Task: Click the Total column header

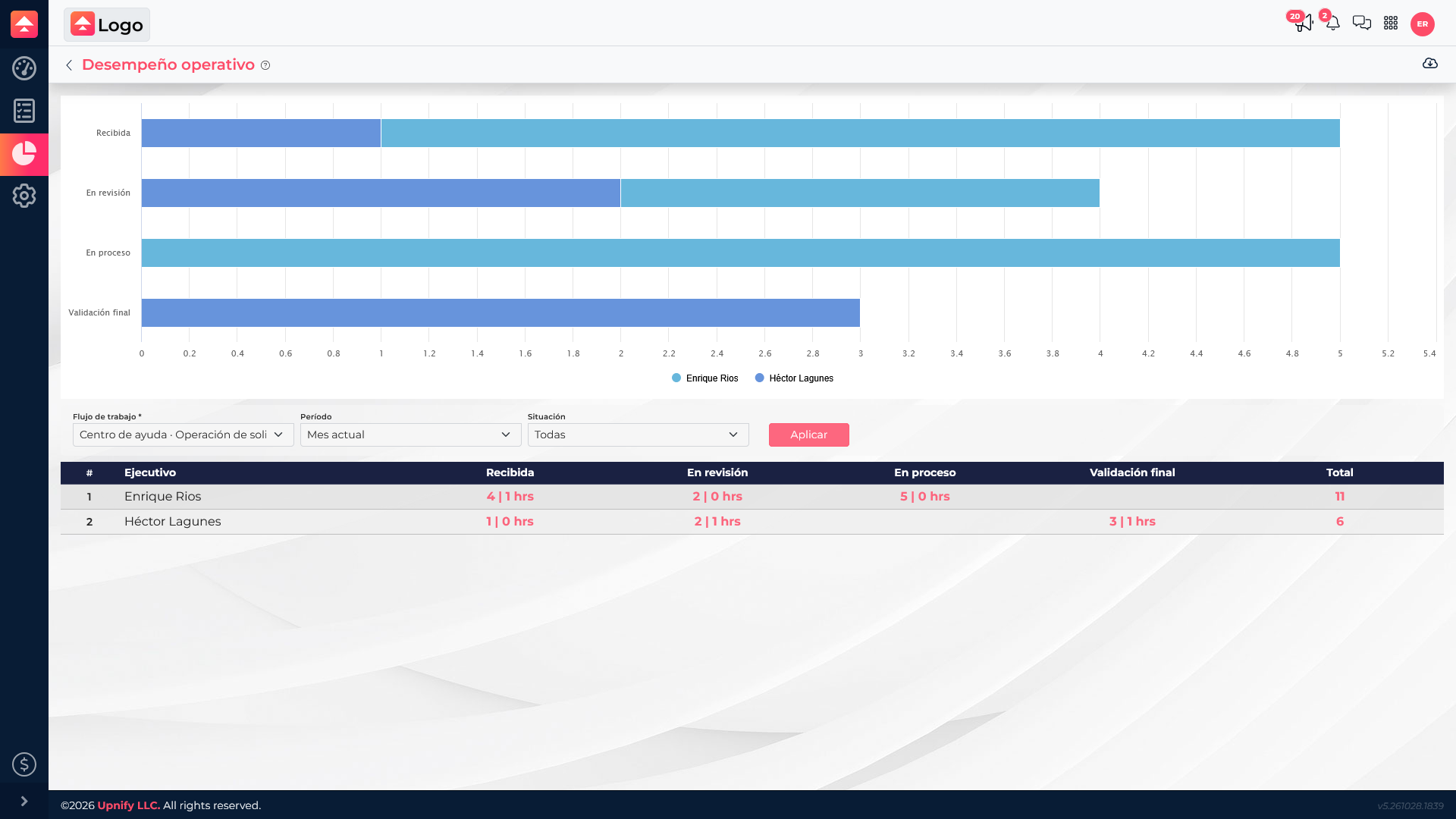Action: click(1340, 472)
